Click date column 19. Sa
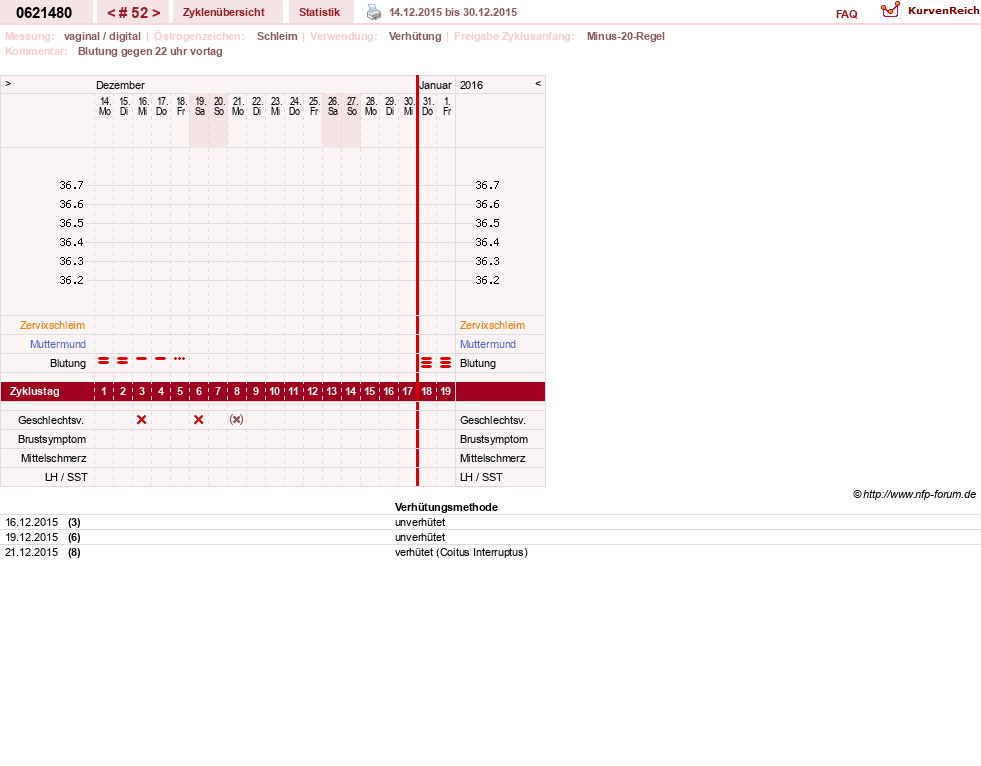 200,106
